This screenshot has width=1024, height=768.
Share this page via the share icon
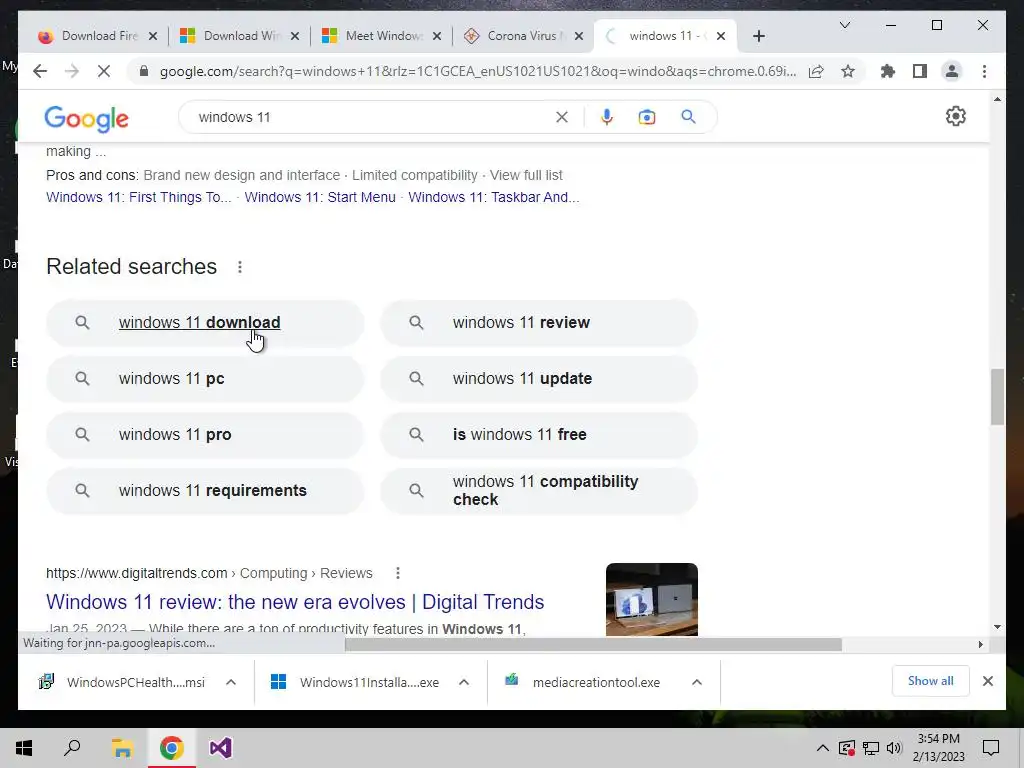[816, 71]
